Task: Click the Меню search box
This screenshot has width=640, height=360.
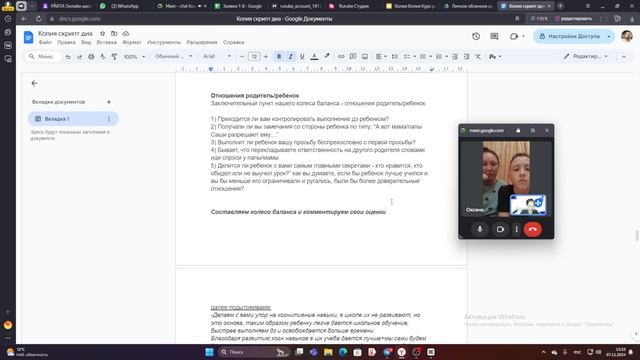Action: pos(43,56)
